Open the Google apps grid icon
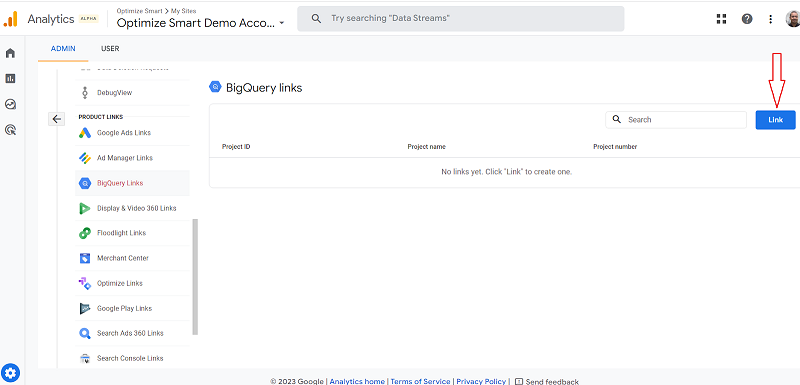Screen dimensions: 800x385 721,19
